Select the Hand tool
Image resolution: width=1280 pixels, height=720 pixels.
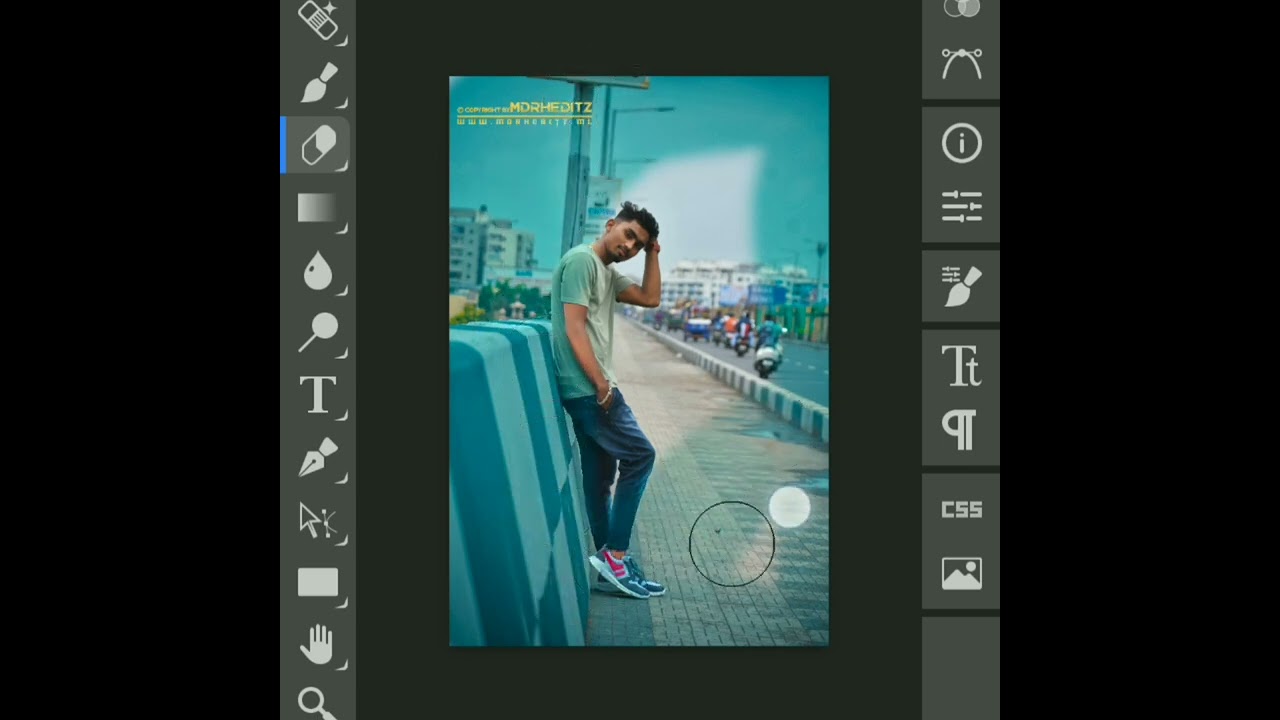point(318,645)
